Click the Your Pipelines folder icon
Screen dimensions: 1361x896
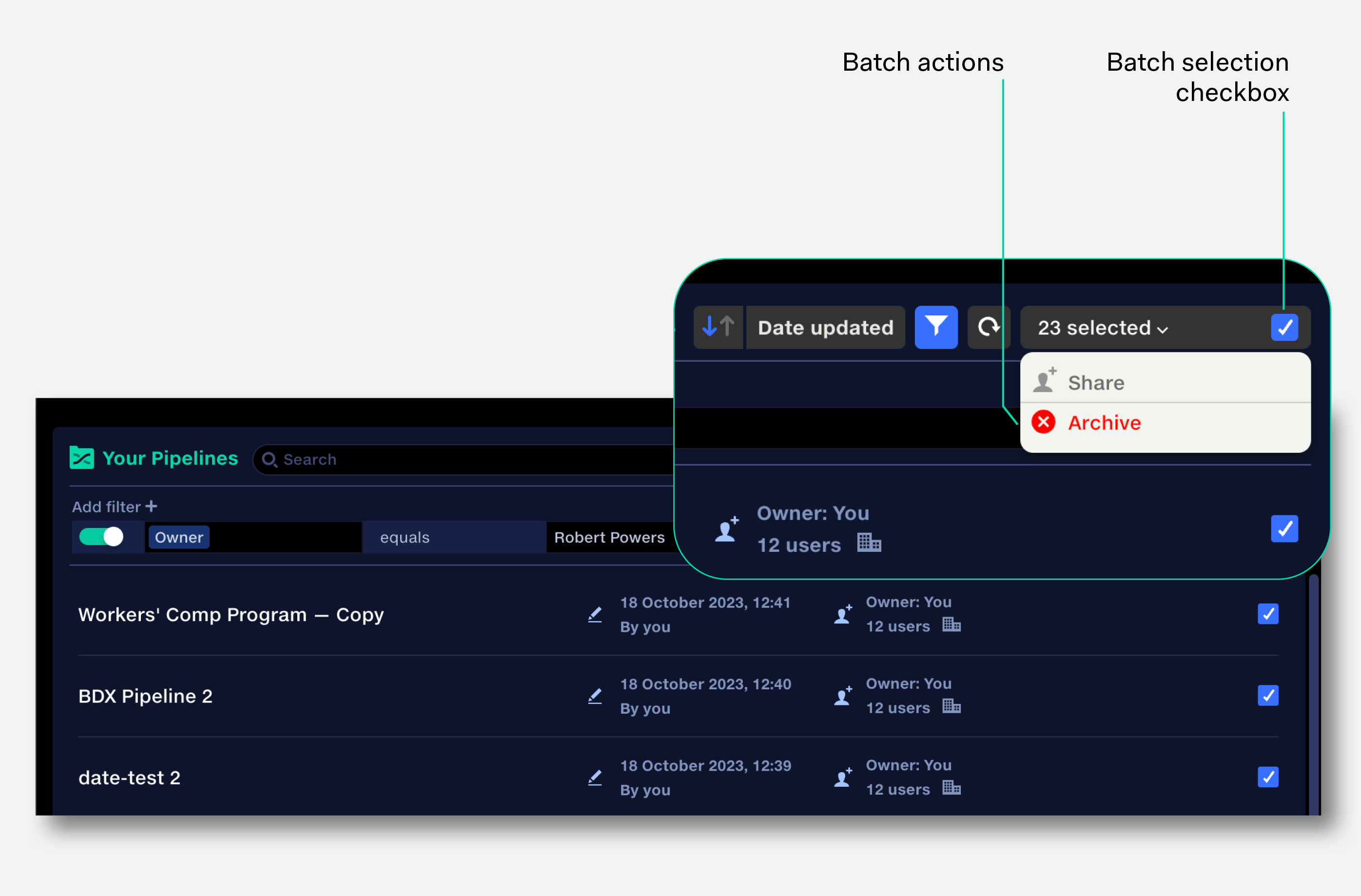tap(82, 457)
